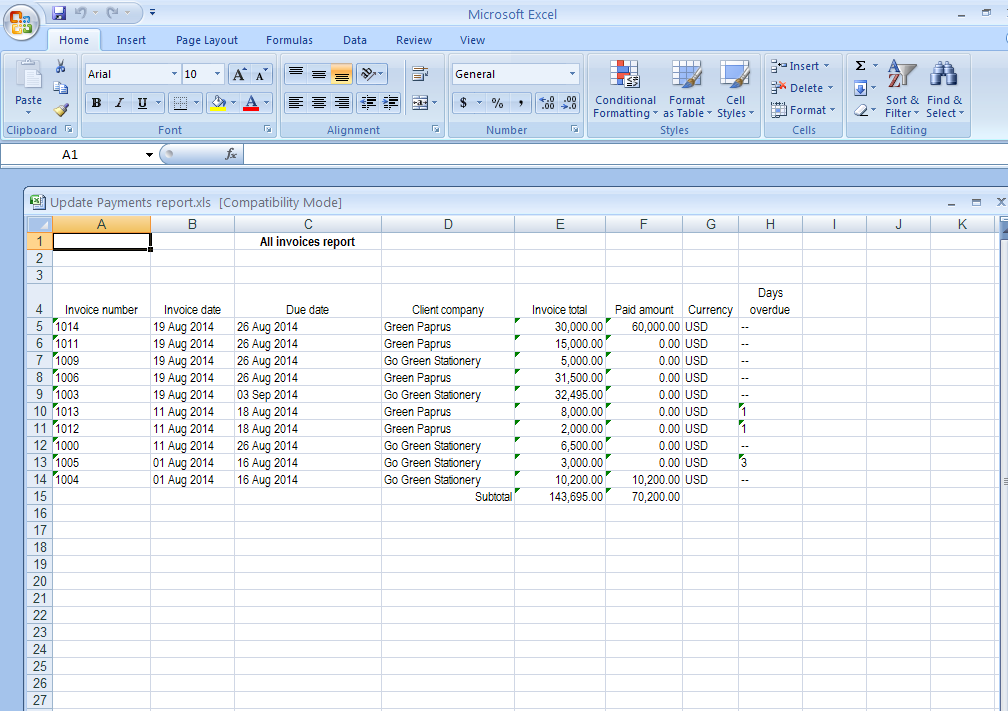Expand the Name Box dropdown arrow
Image resolution: width=1008 pixels, height=711 pixels.
click(149, 154)
